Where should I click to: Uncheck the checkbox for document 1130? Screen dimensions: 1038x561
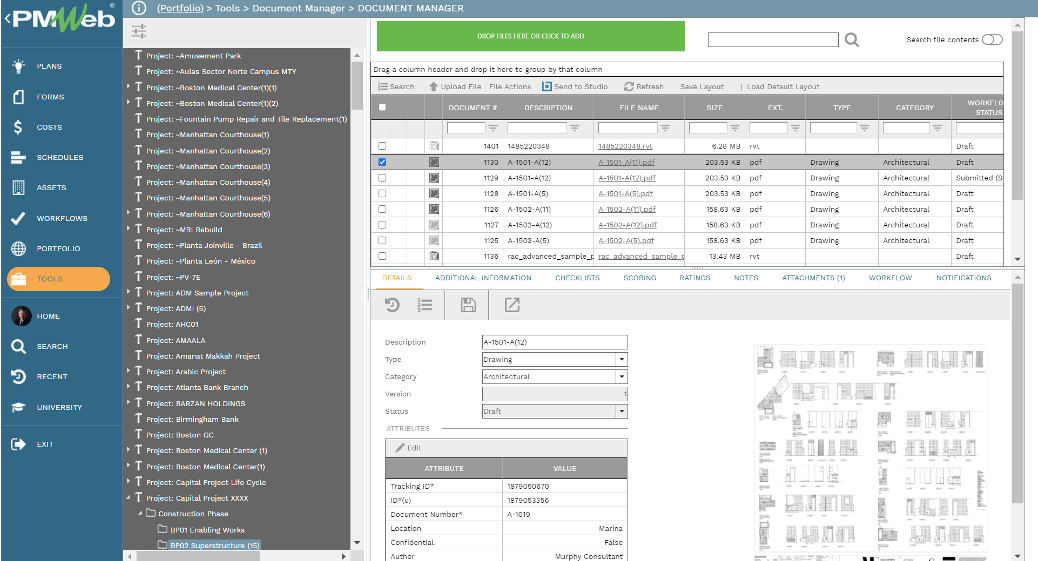tap(383, 162)
